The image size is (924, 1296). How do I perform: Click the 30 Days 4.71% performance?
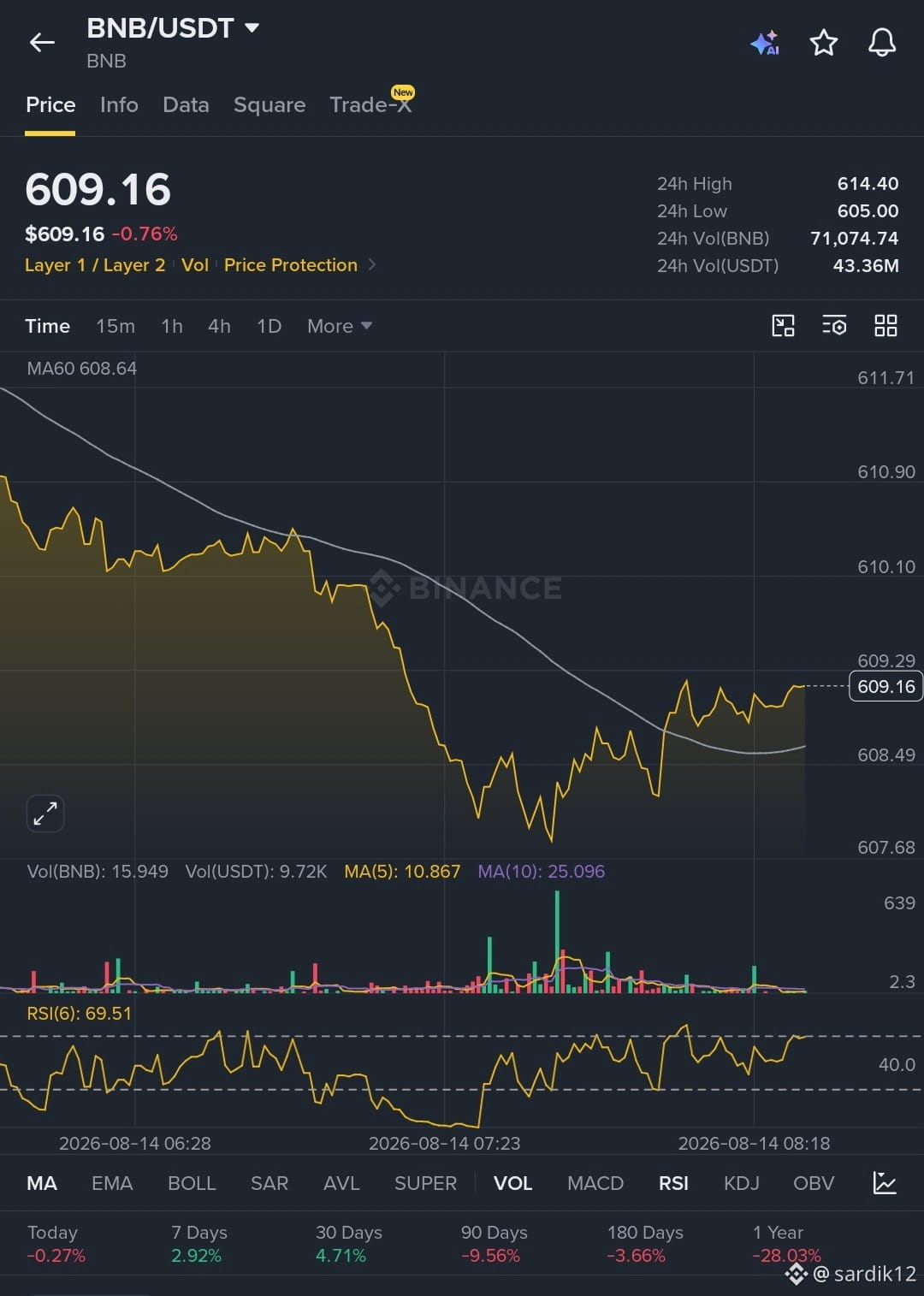348,1244
